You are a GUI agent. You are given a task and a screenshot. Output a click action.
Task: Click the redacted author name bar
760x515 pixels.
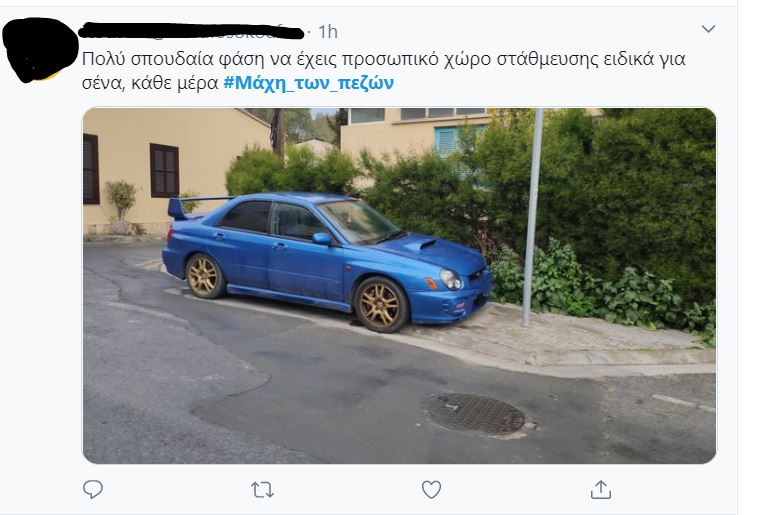(x=191, y=31)
